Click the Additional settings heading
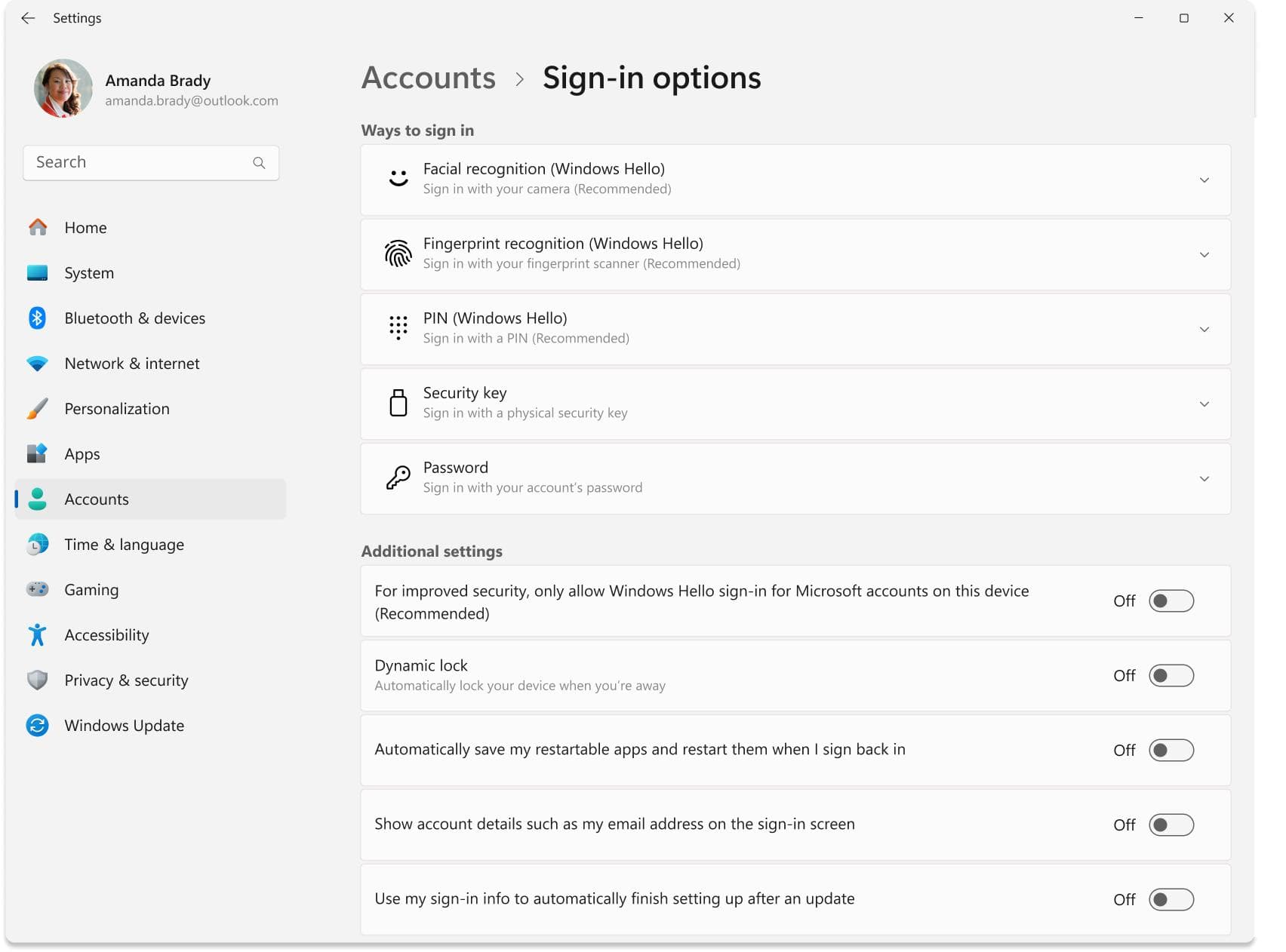The image size is (1286, 952). [x=432, y=551]
